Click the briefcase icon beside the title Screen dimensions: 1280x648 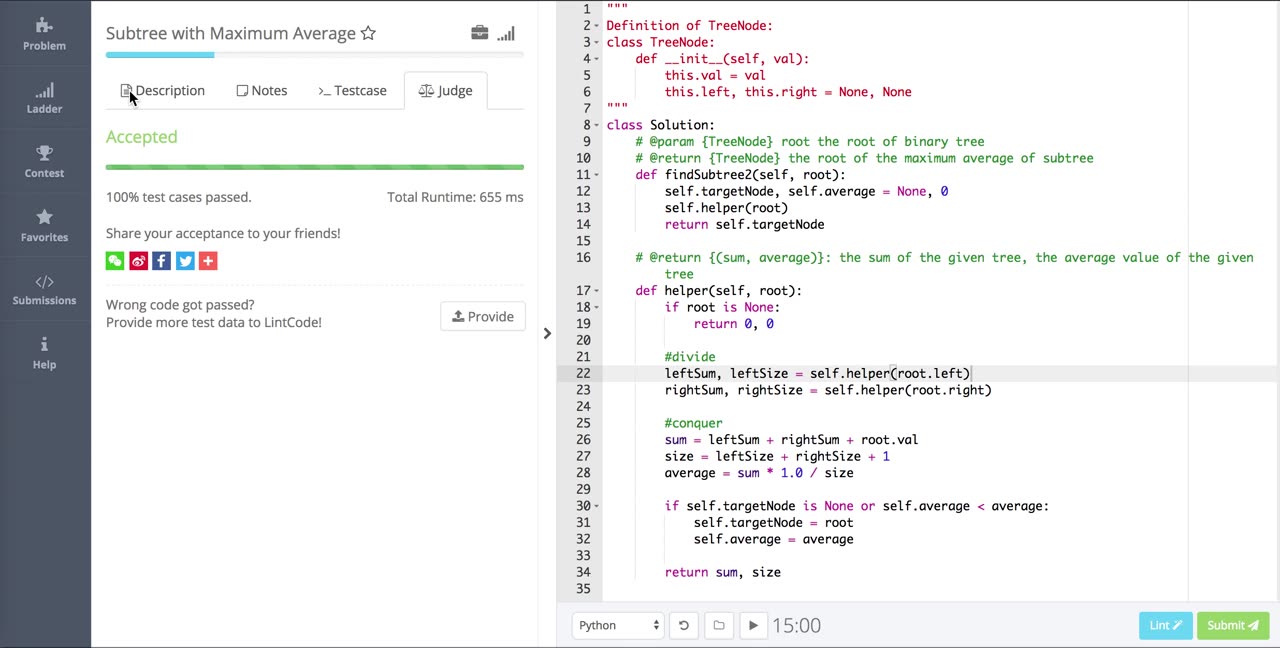coord(480,33)
